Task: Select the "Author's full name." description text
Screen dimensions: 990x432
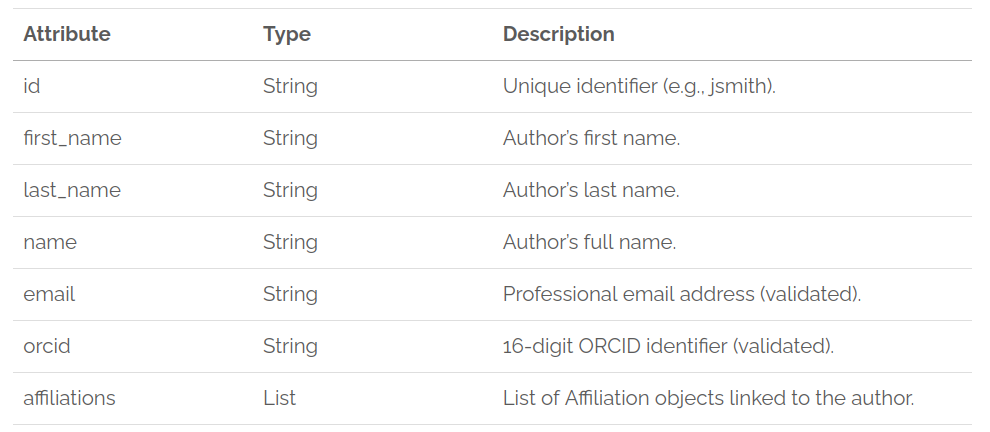Action: click(x=589, y=242)
